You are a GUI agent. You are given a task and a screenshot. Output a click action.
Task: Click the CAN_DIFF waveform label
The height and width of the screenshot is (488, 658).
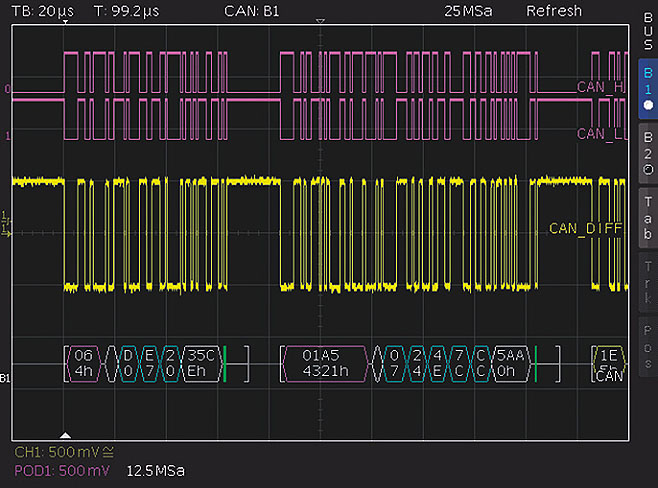click(x=585, y=228)
